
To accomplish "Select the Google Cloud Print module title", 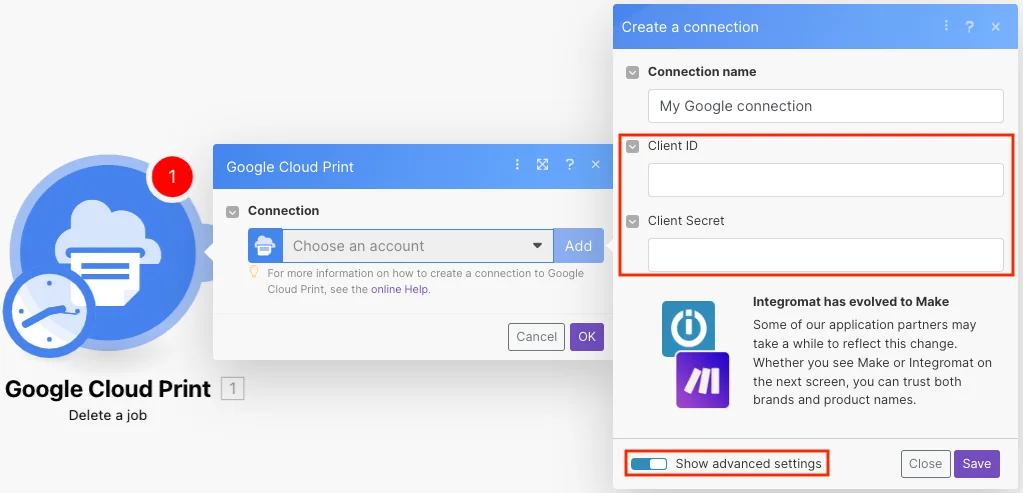I will (x=108, y=389).
